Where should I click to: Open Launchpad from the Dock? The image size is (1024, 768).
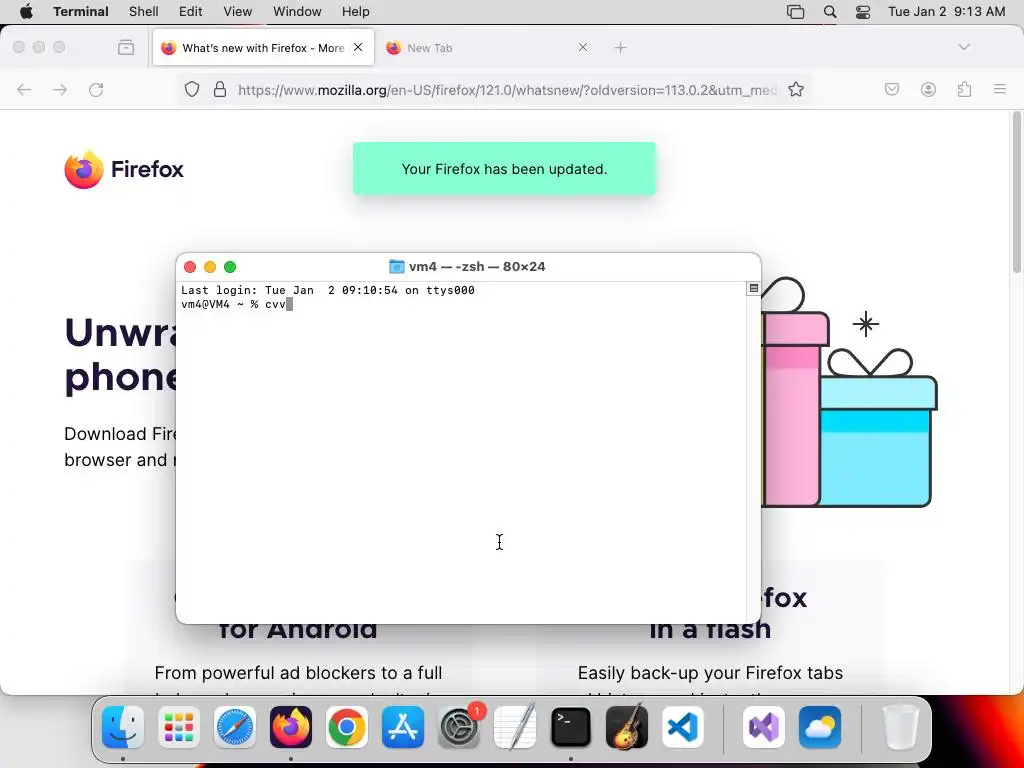pyautogui.click(x=179, y=727)
